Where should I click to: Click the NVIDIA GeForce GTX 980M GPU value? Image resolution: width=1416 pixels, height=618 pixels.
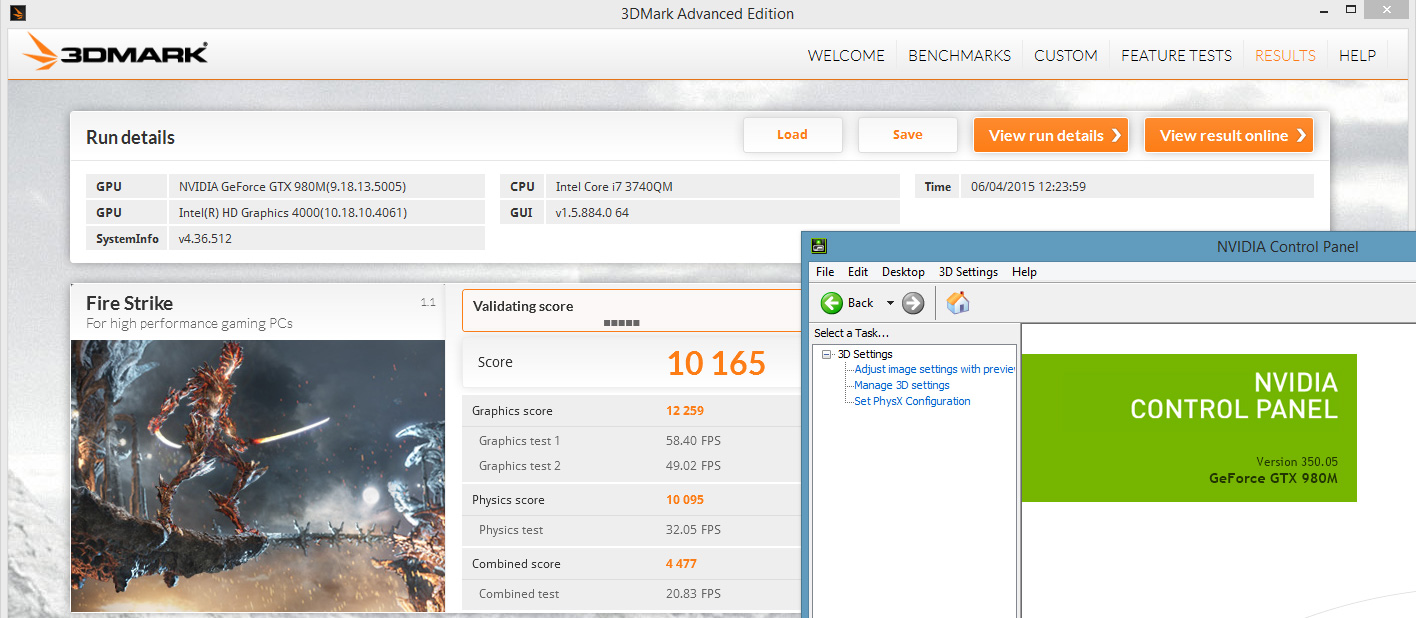[292, 186]
